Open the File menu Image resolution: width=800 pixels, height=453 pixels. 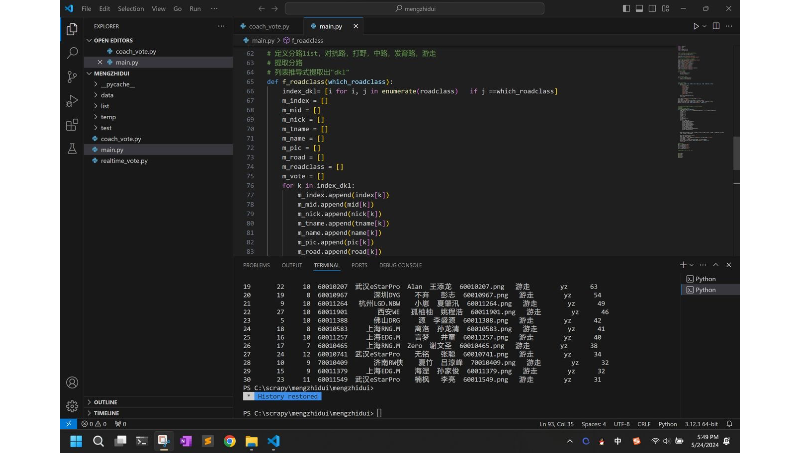pos(86,9)
